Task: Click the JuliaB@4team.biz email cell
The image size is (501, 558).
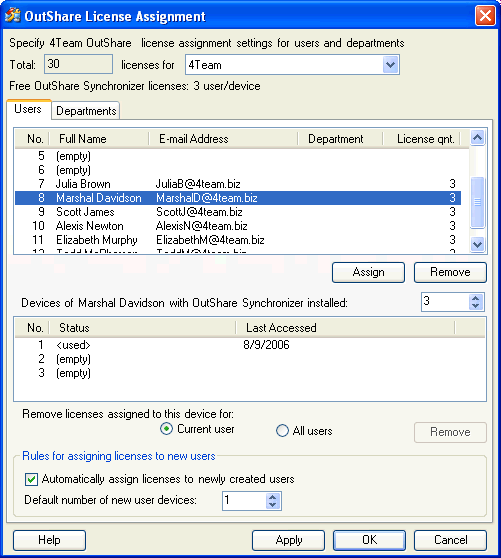Action: click(198, 184)
